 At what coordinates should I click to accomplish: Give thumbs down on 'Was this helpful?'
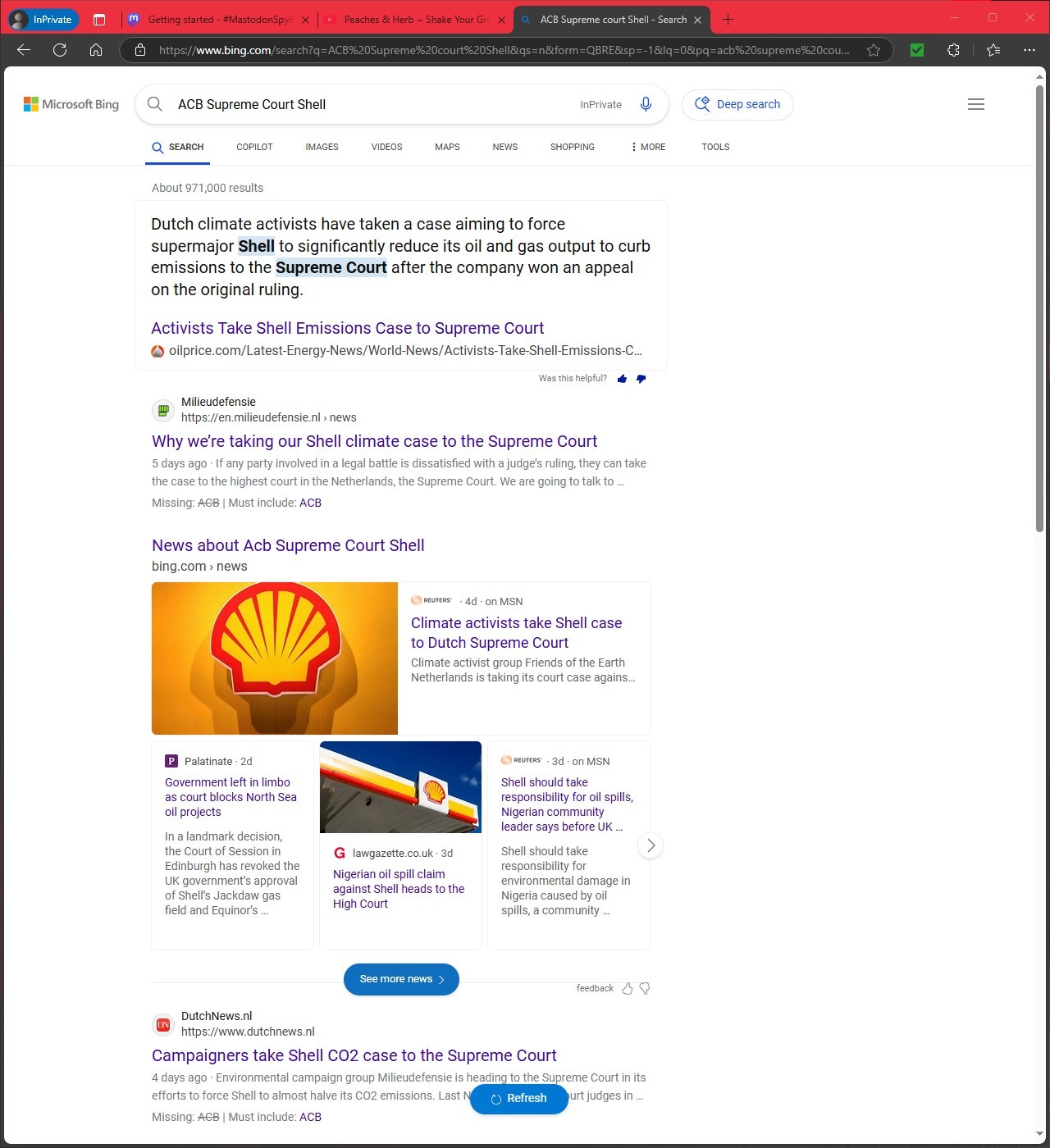coord(641,379)
